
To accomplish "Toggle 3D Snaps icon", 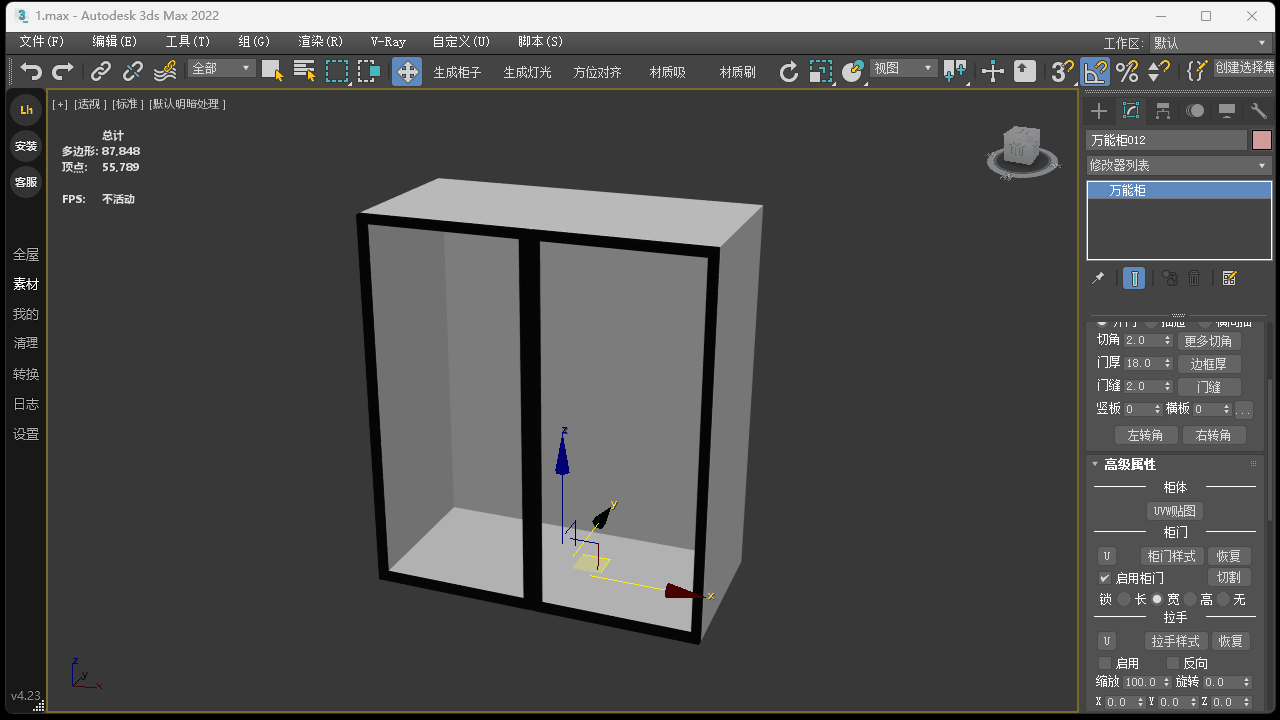I will coord(1063,71).
